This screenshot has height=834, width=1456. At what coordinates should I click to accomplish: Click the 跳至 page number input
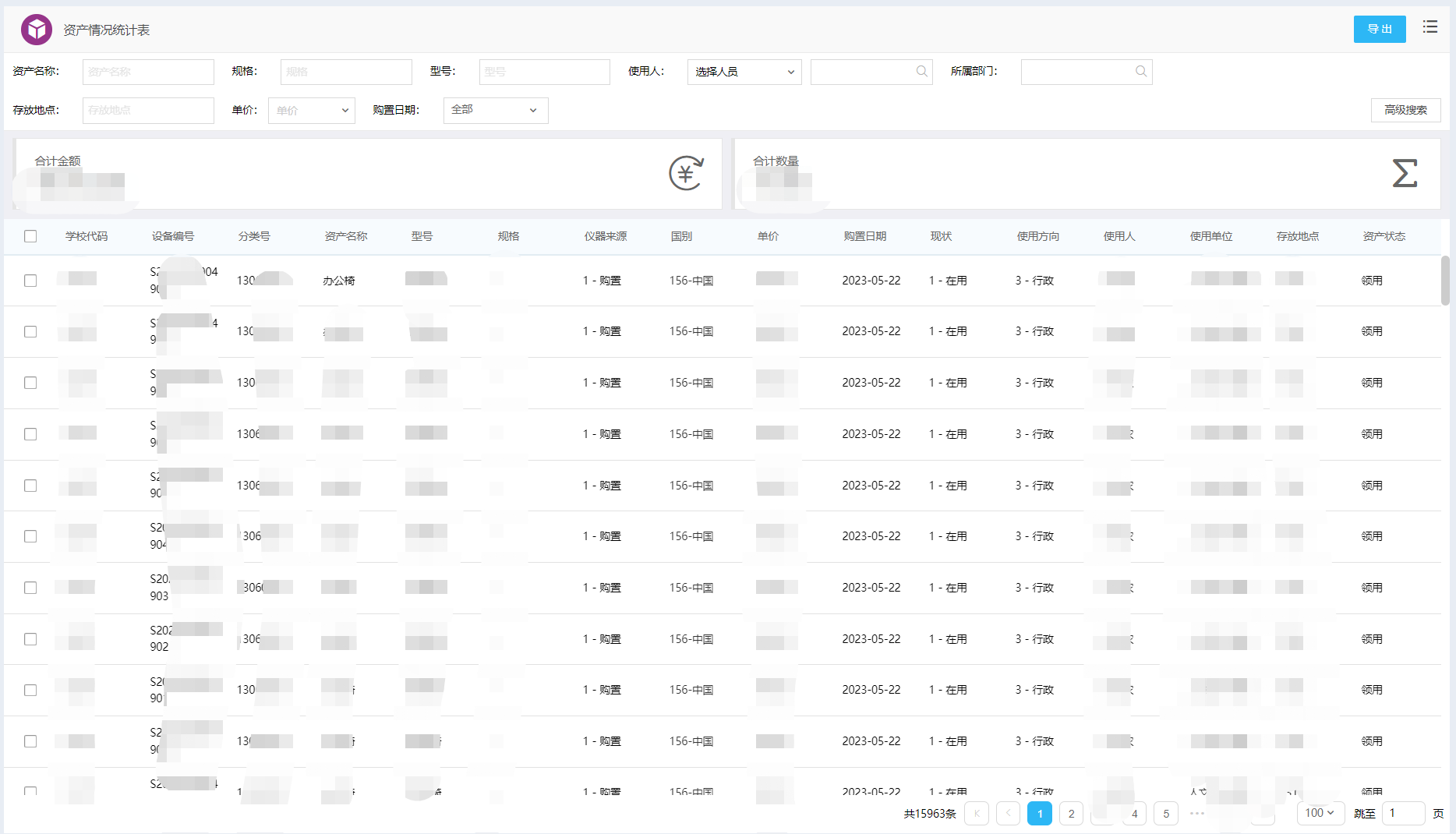(x=1403, y=813)
